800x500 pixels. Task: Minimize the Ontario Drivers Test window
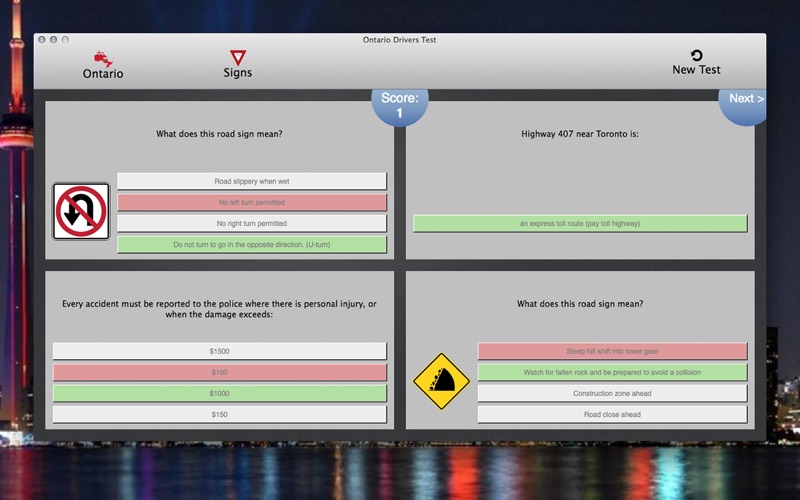[x=54, y=39]
